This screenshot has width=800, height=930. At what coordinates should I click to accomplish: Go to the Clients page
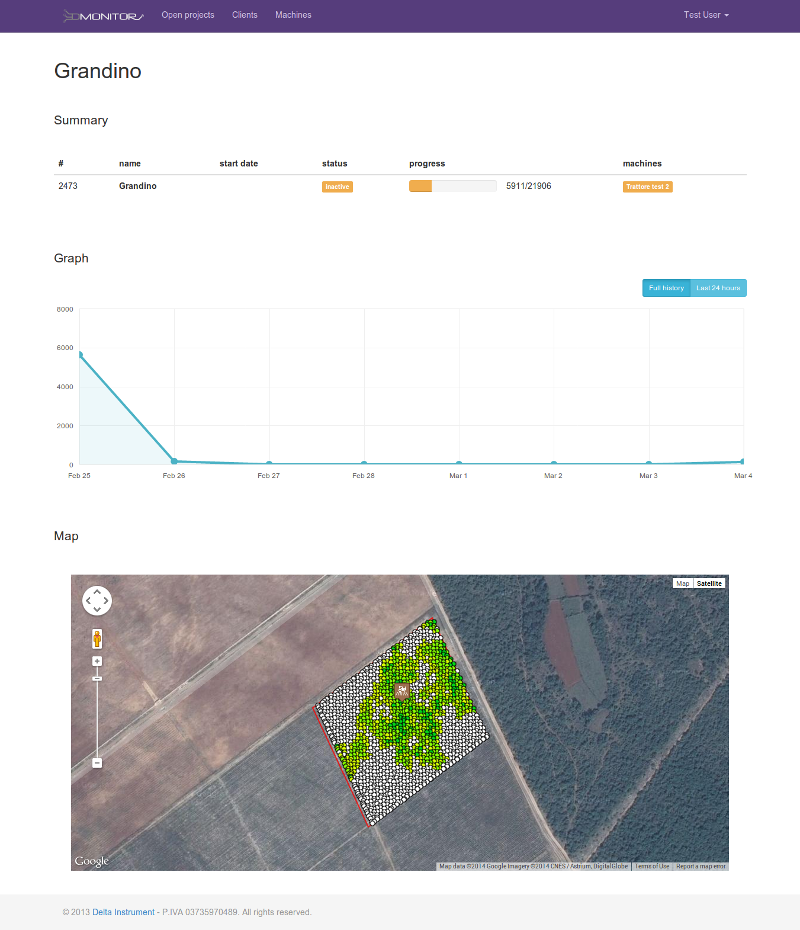[244, 16]
